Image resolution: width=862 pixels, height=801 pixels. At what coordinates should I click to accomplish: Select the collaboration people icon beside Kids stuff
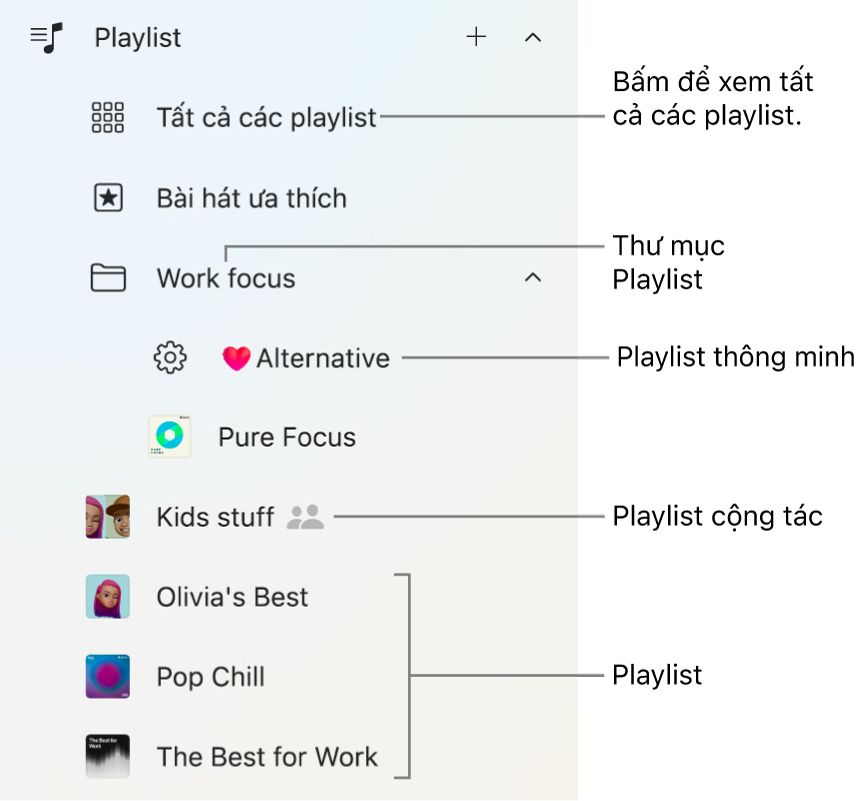point(305,517)
